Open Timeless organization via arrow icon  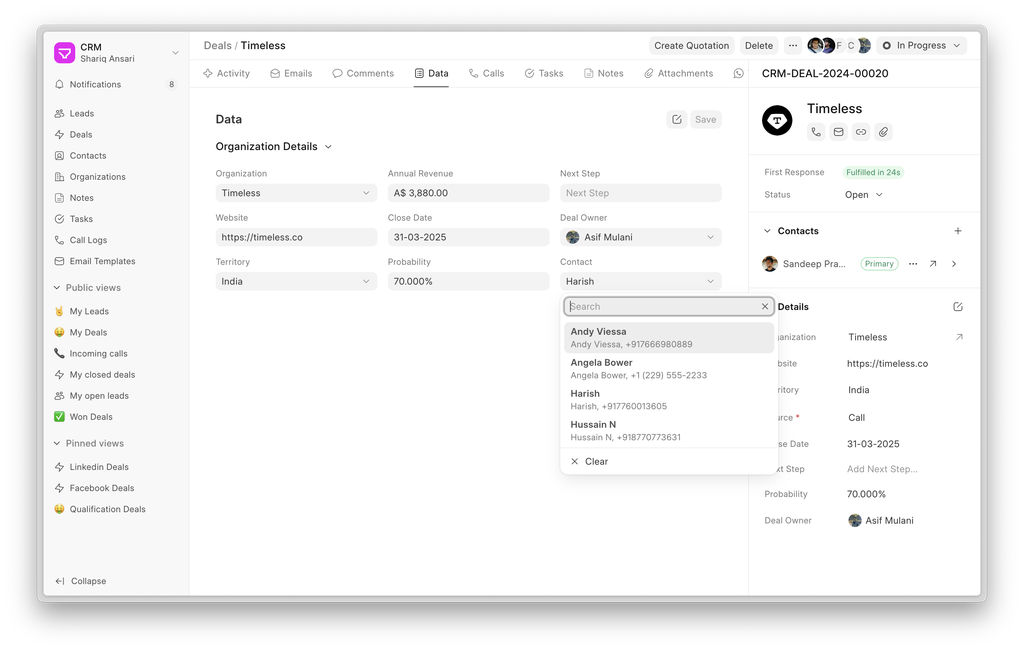(x=959, y=337)
